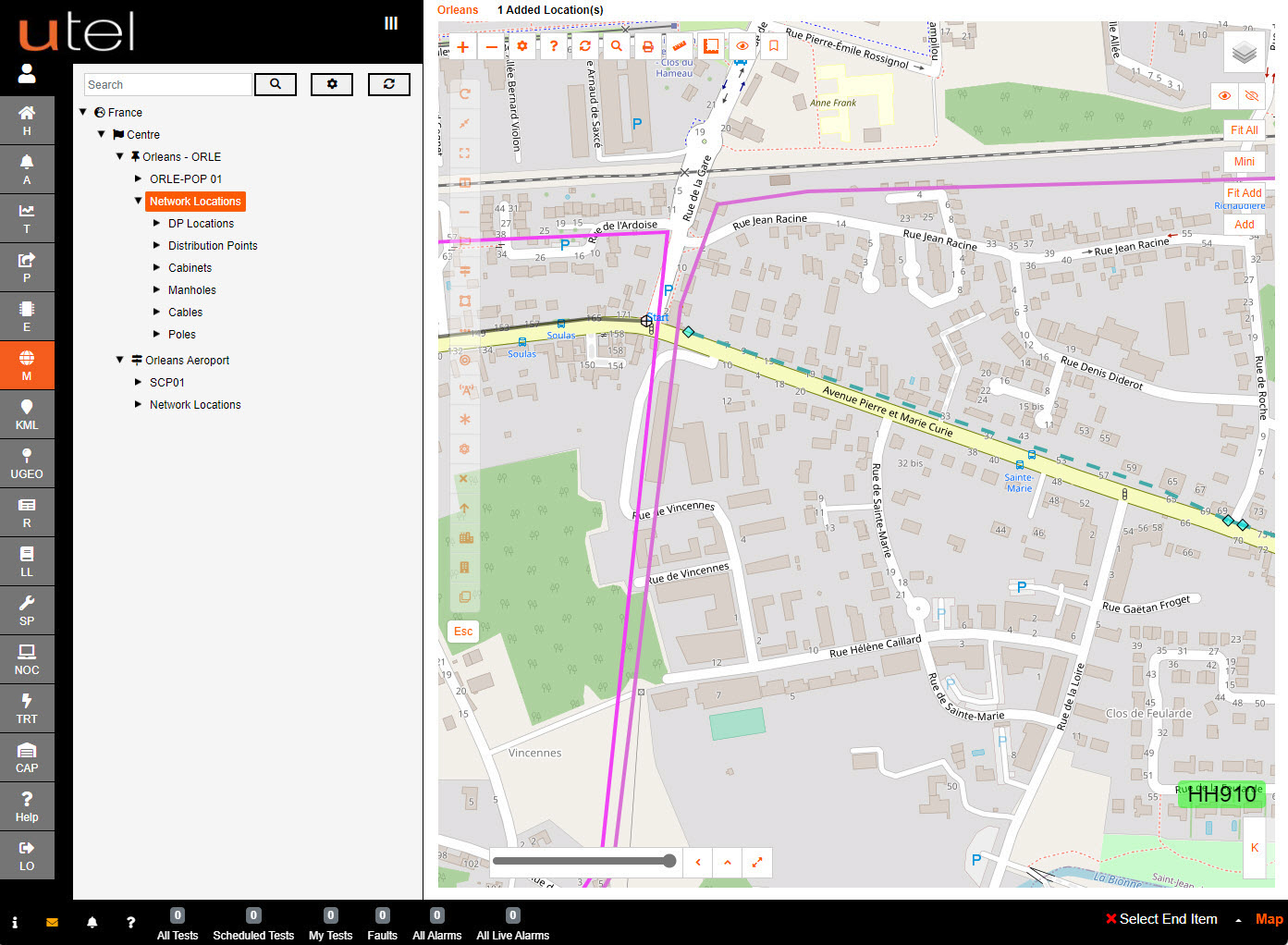Viewport: 1288px width, 945px height.
Task: Select the ruler measure tool
Action: coord(680,46)
